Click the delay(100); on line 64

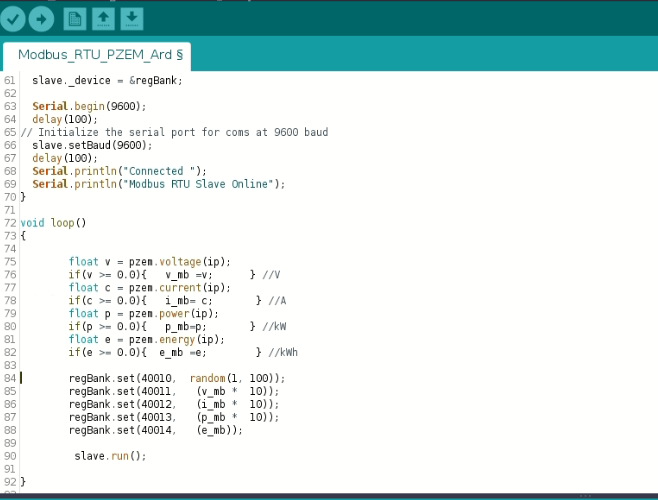pyautogui.click(x=65, y=119)
